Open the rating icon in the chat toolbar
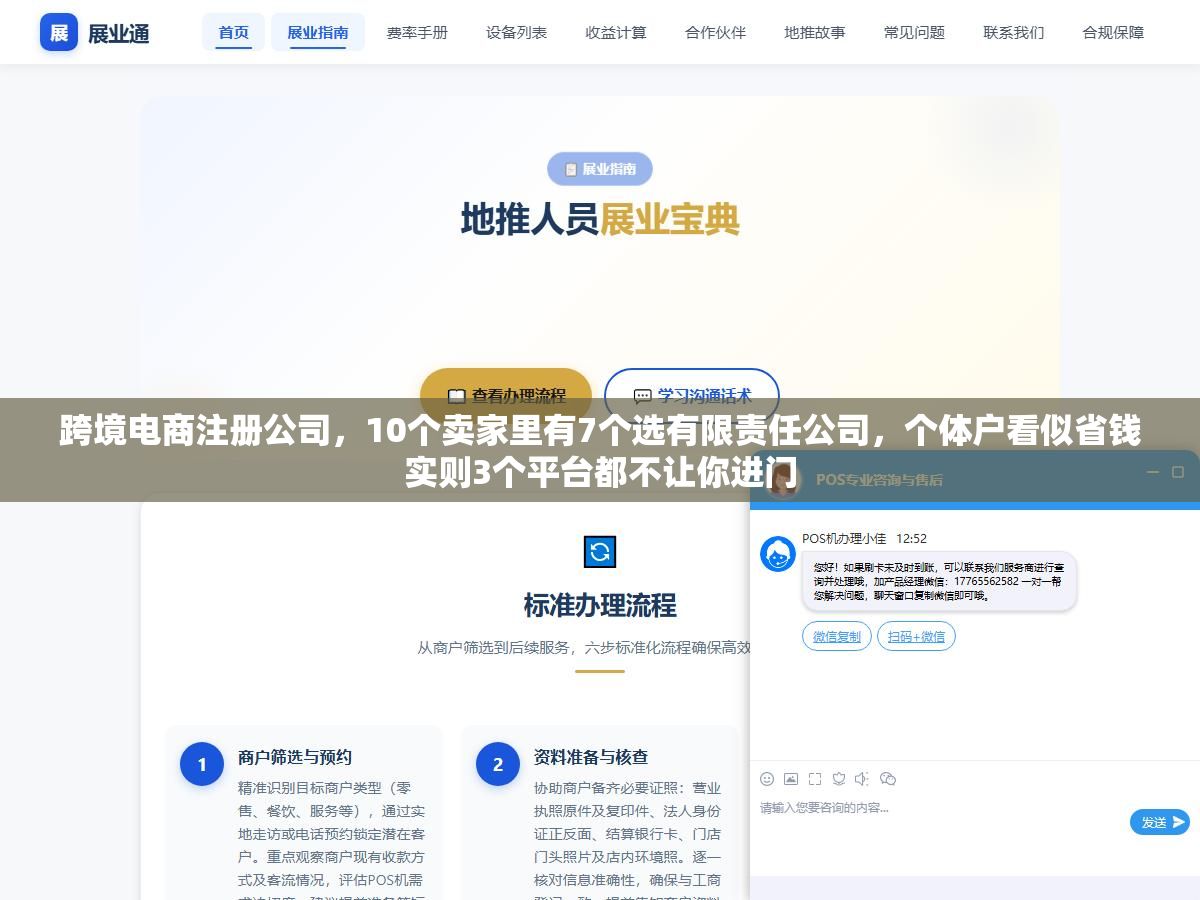 click(839, 778)
